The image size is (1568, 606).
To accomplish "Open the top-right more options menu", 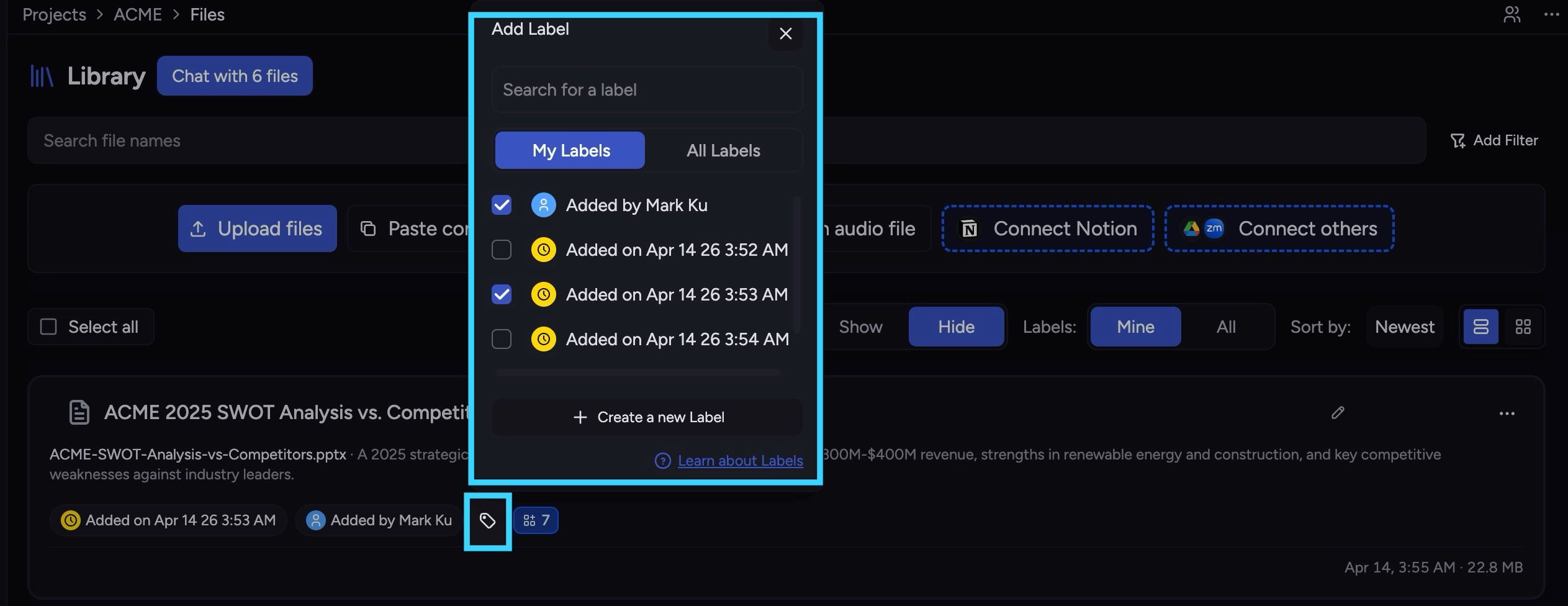I will pyautogui.click(x=1551, y=14).
